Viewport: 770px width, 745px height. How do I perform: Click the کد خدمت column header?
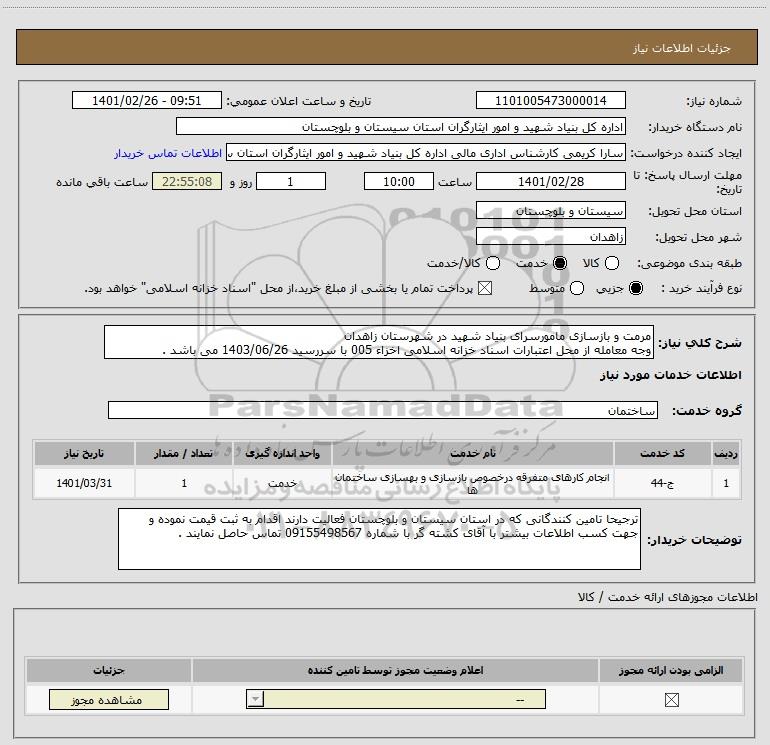coord(662,453)
